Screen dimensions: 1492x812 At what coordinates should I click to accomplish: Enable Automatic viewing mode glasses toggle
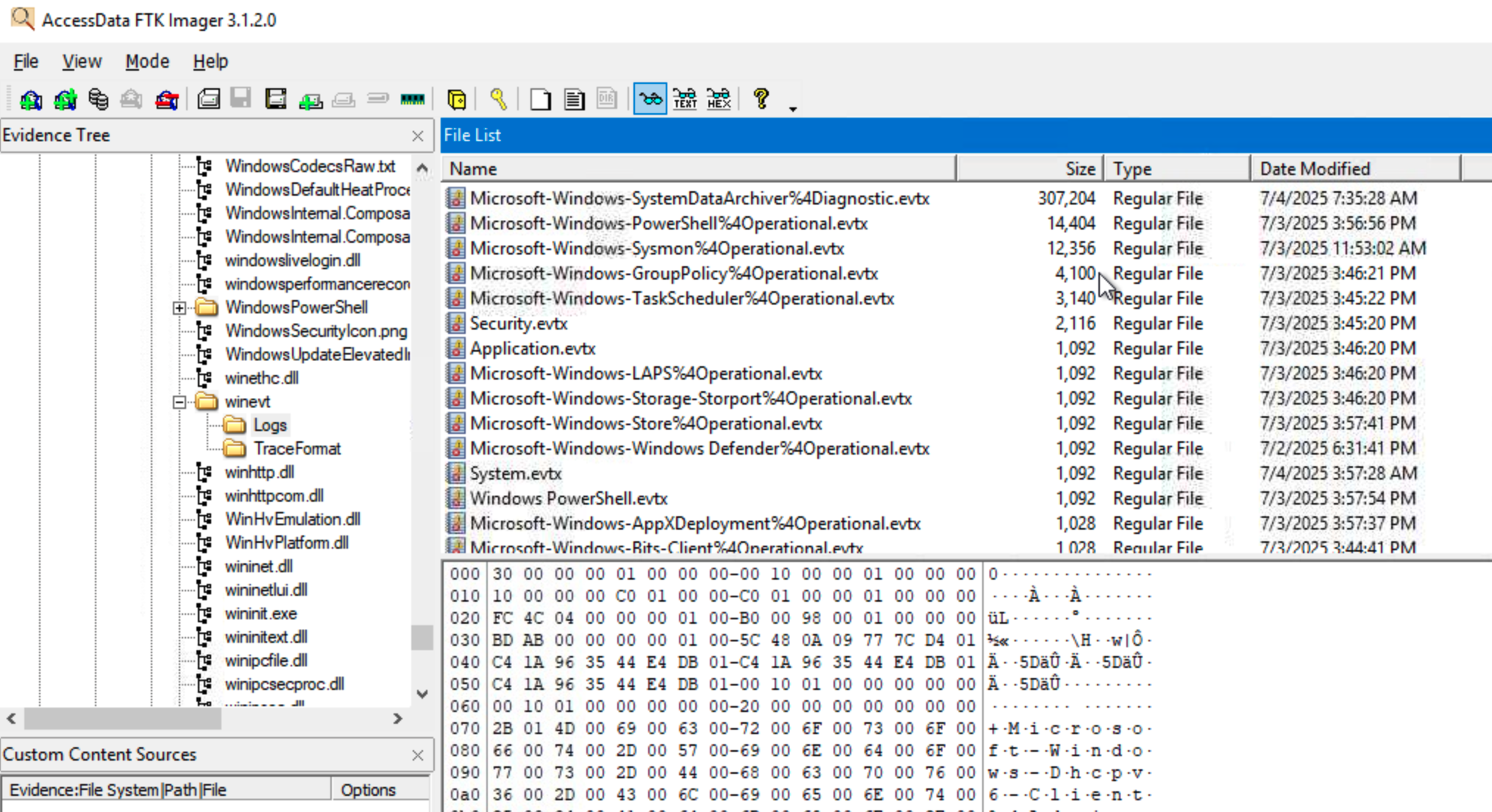tap(648, 99)
